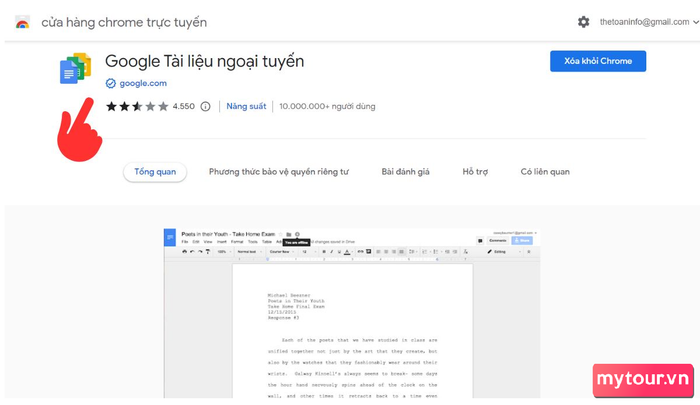Open the Hỗ trợ tab

click(475, 172)
